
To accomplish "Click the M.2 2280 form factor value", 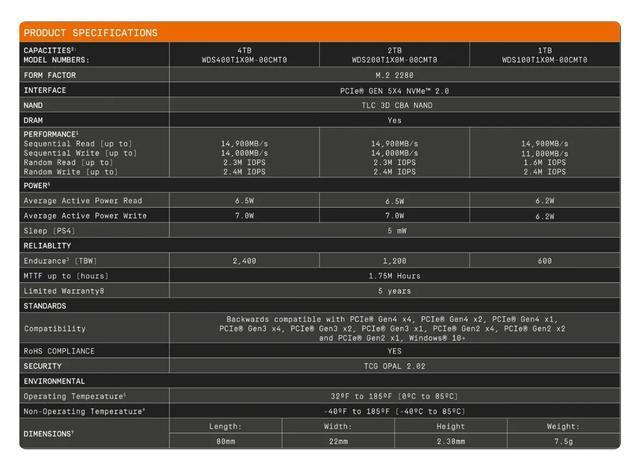I will pos(394,75).
